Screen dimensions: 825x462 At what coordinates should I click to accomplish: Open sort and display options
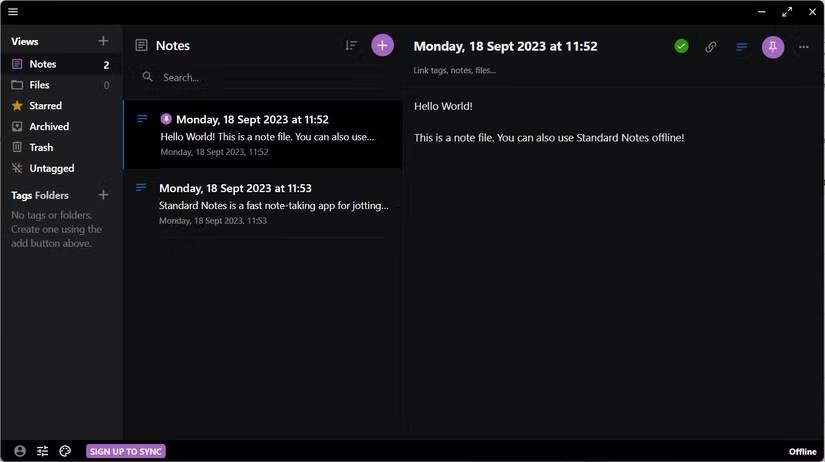pyautogui.click(x=351, y=46)
